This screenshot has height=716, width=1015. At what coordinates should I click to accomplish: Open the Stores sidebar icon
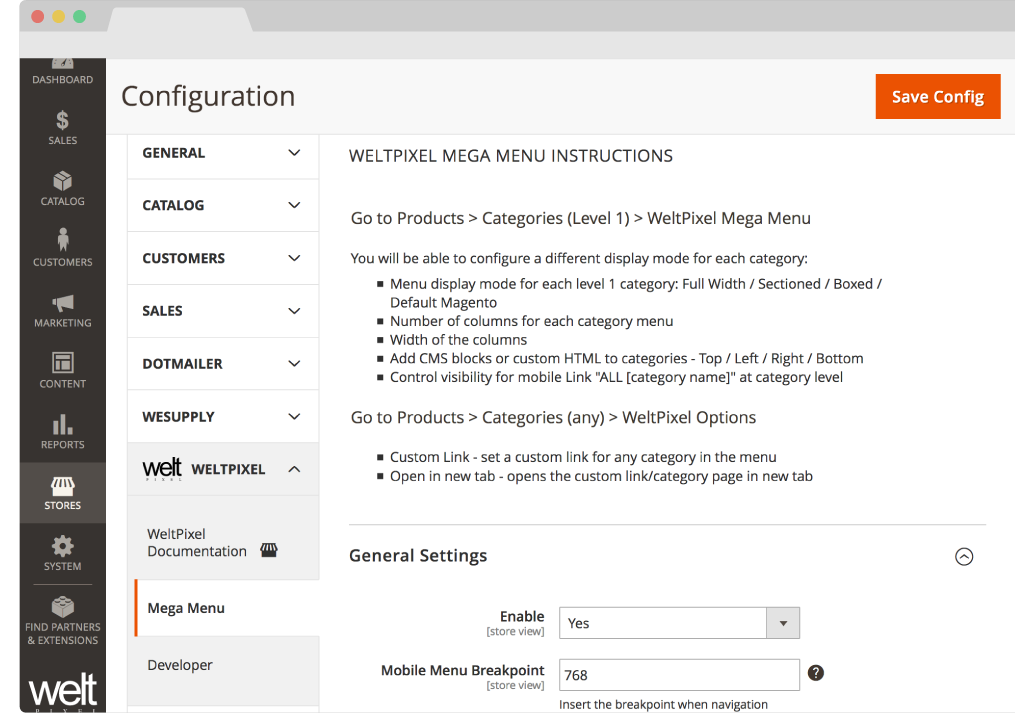click(62, 488)
